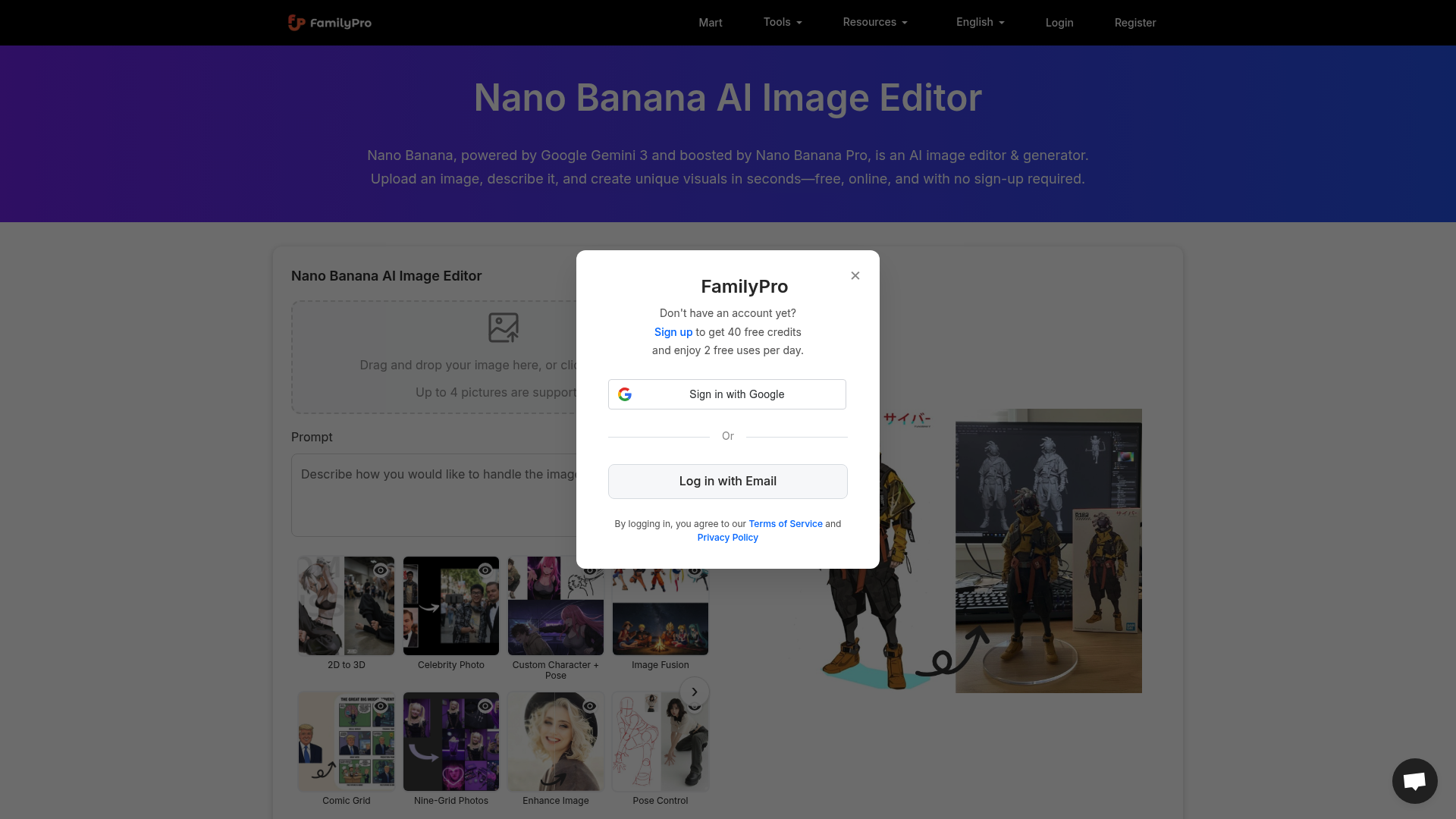Select the Enhance Image template
This screenshot has height=819, width=1456.
tap(556, 742)
